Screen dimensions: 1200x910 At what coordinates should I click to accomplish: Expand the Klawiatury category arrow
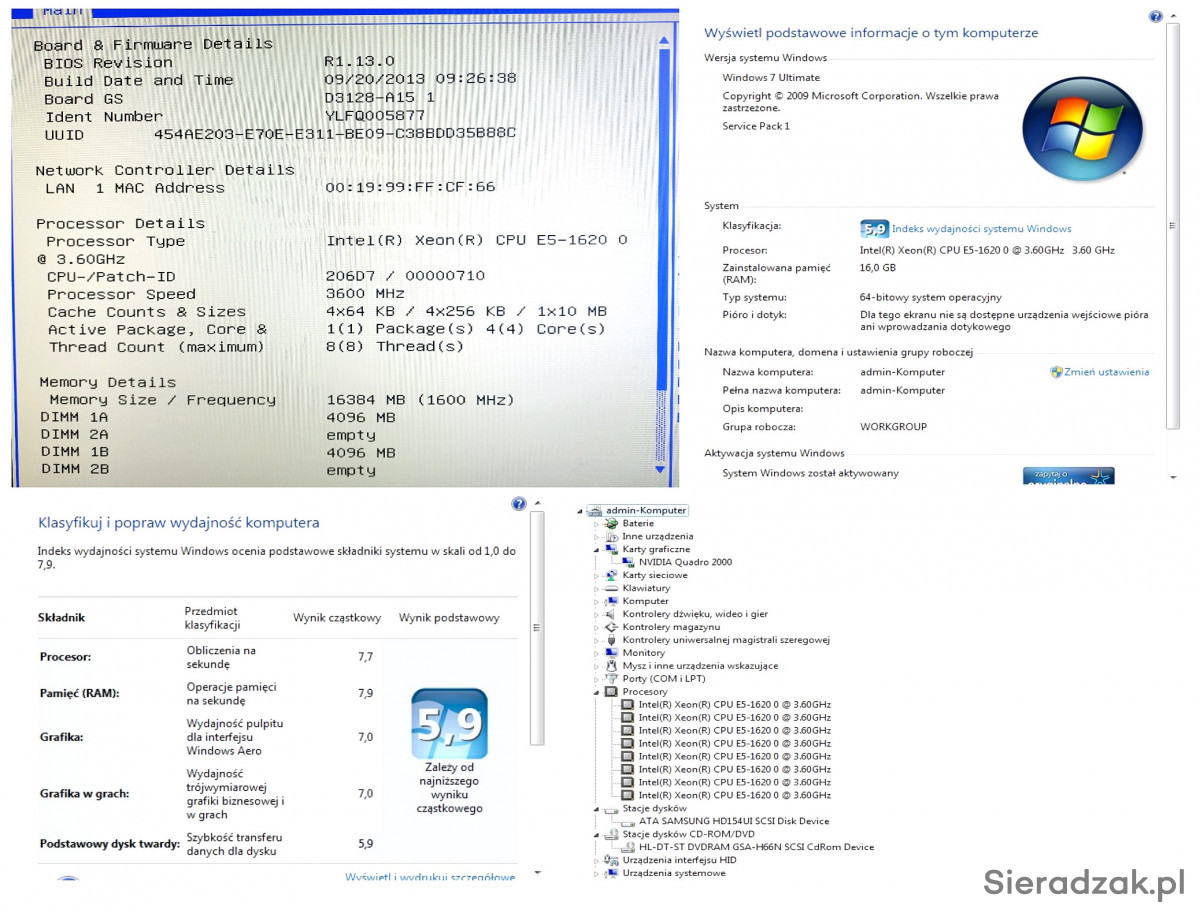pos(597,588)
